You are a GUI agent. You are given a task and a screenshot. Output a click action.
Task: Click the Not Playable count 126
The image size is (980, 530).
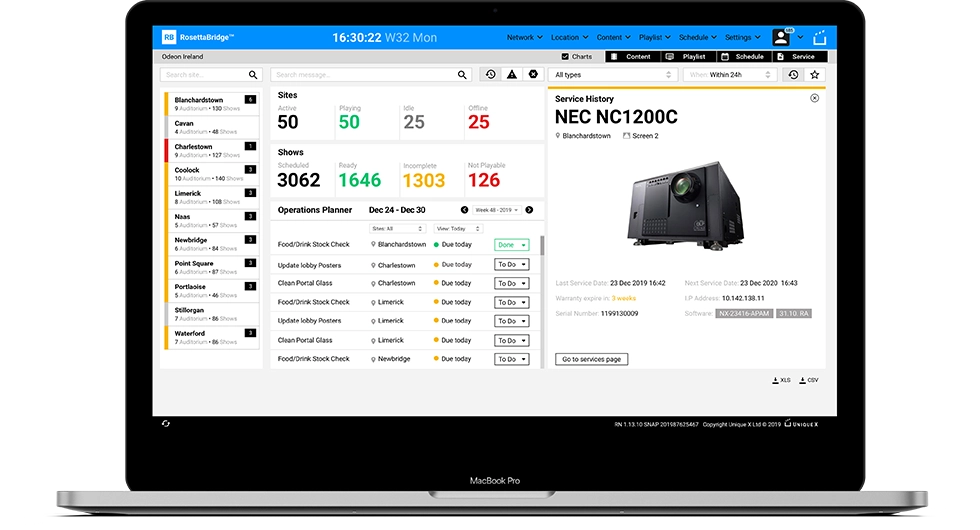click(x=484, y=181)
